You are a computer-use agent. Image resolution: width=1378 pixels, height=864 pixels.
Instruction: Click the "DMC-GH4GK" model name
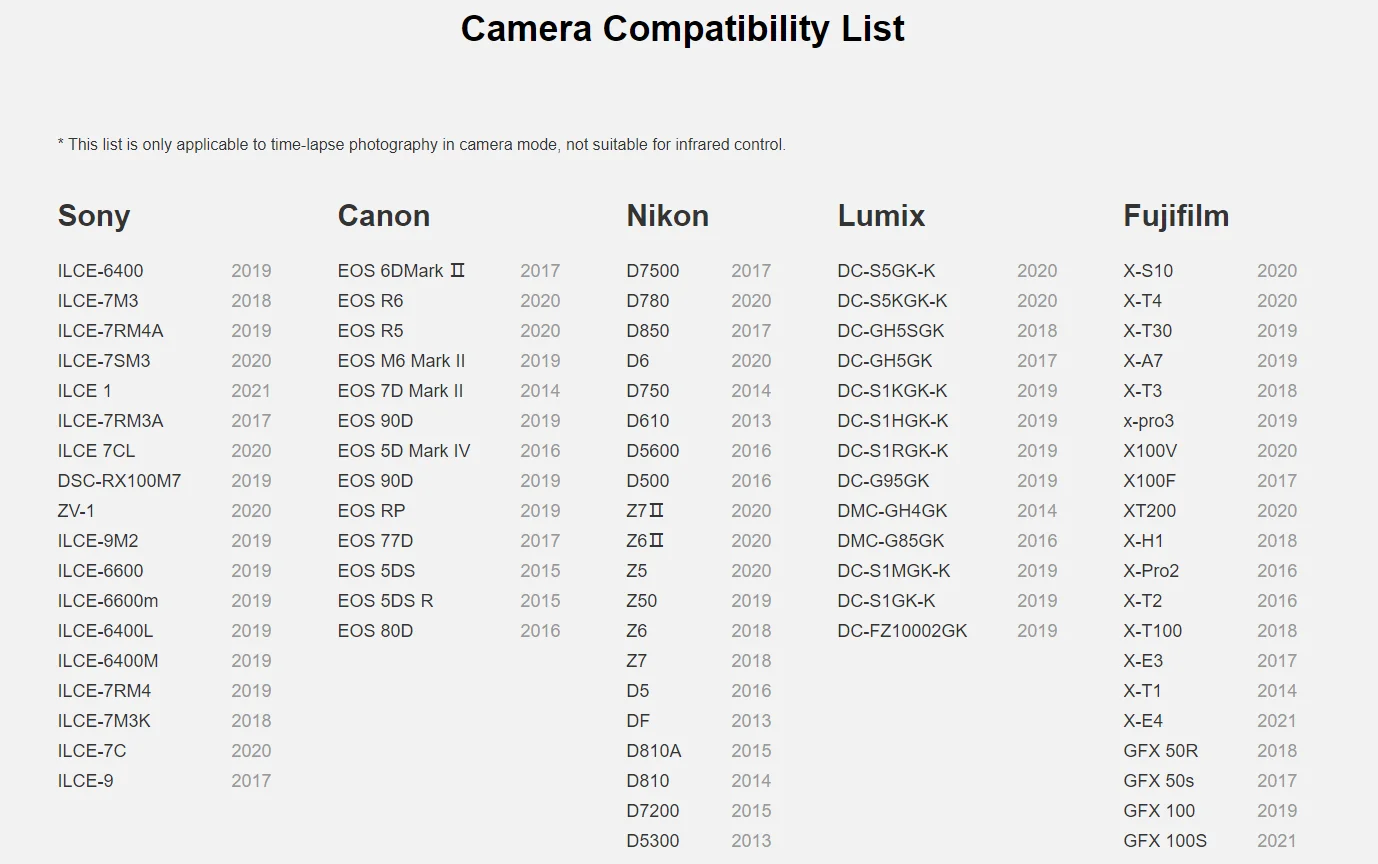pos(893,511)
